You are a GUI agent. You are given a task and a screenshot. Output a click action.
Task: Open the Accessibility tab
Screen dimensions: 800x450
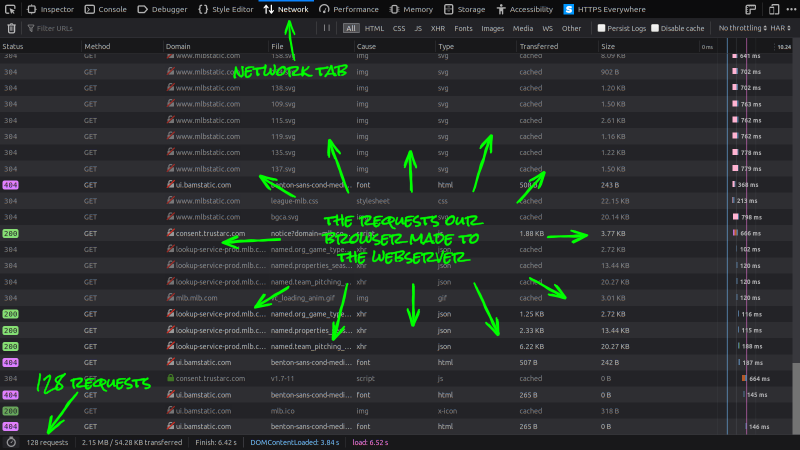(x=524, y=9)
